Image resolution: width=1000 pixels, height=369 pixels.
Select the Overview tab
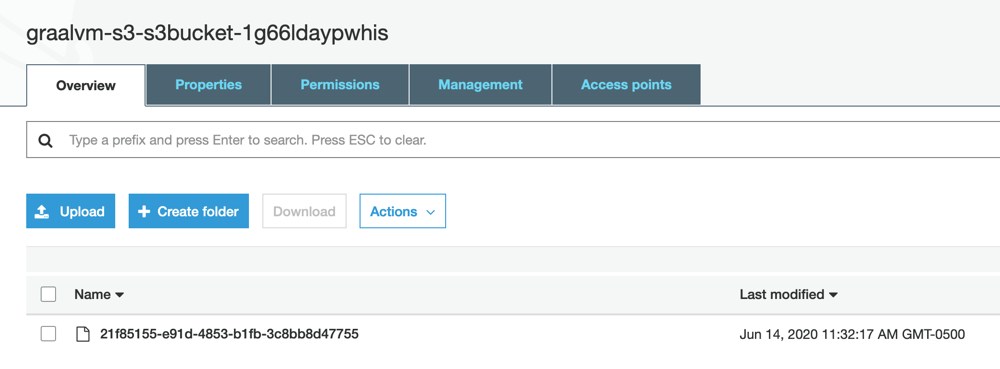coord(86,85)
